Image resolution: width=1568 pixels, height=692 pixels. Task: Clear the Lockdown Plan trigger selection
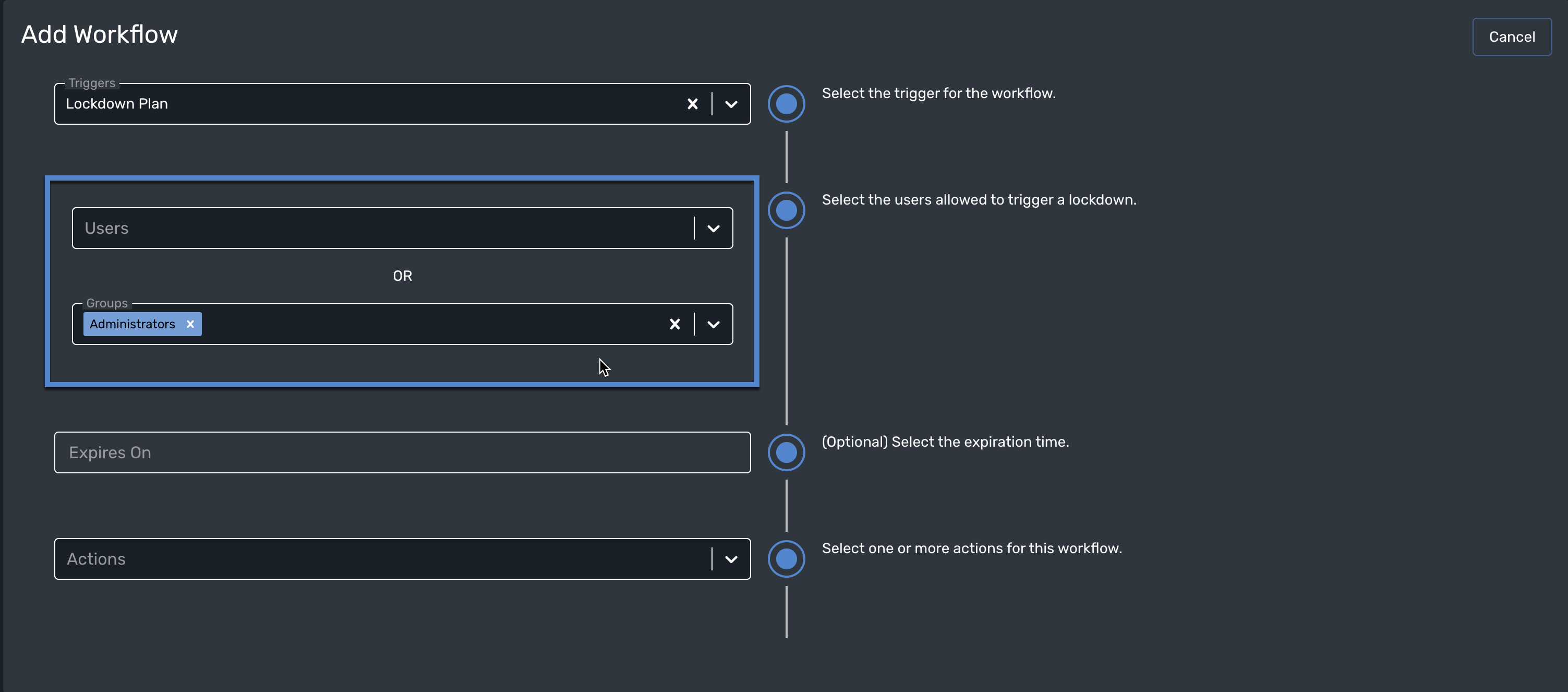(x=692, y=103)
